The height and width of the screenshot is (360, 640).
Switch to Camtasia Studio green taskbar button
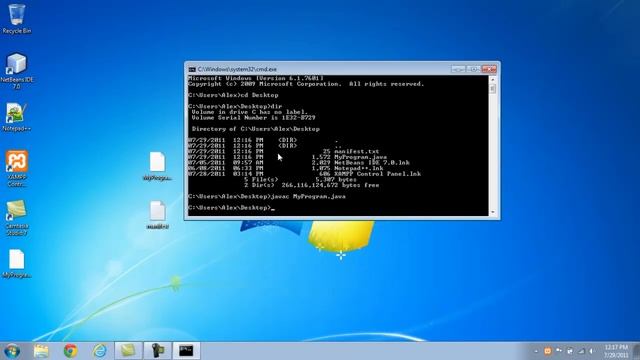point(128,351)
